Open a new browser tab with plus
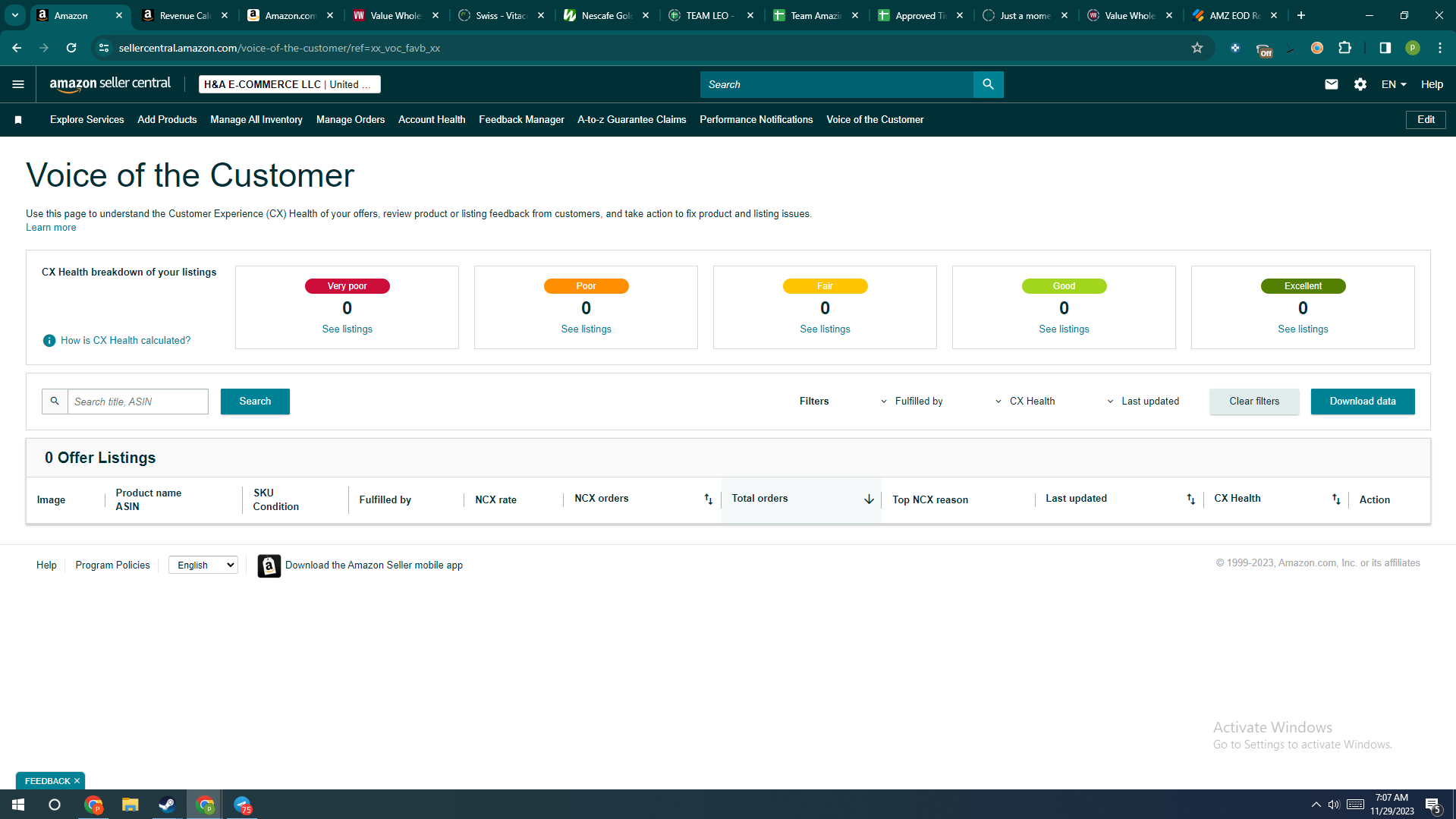The image size is (1456, 819). [x=1301, y=15]
